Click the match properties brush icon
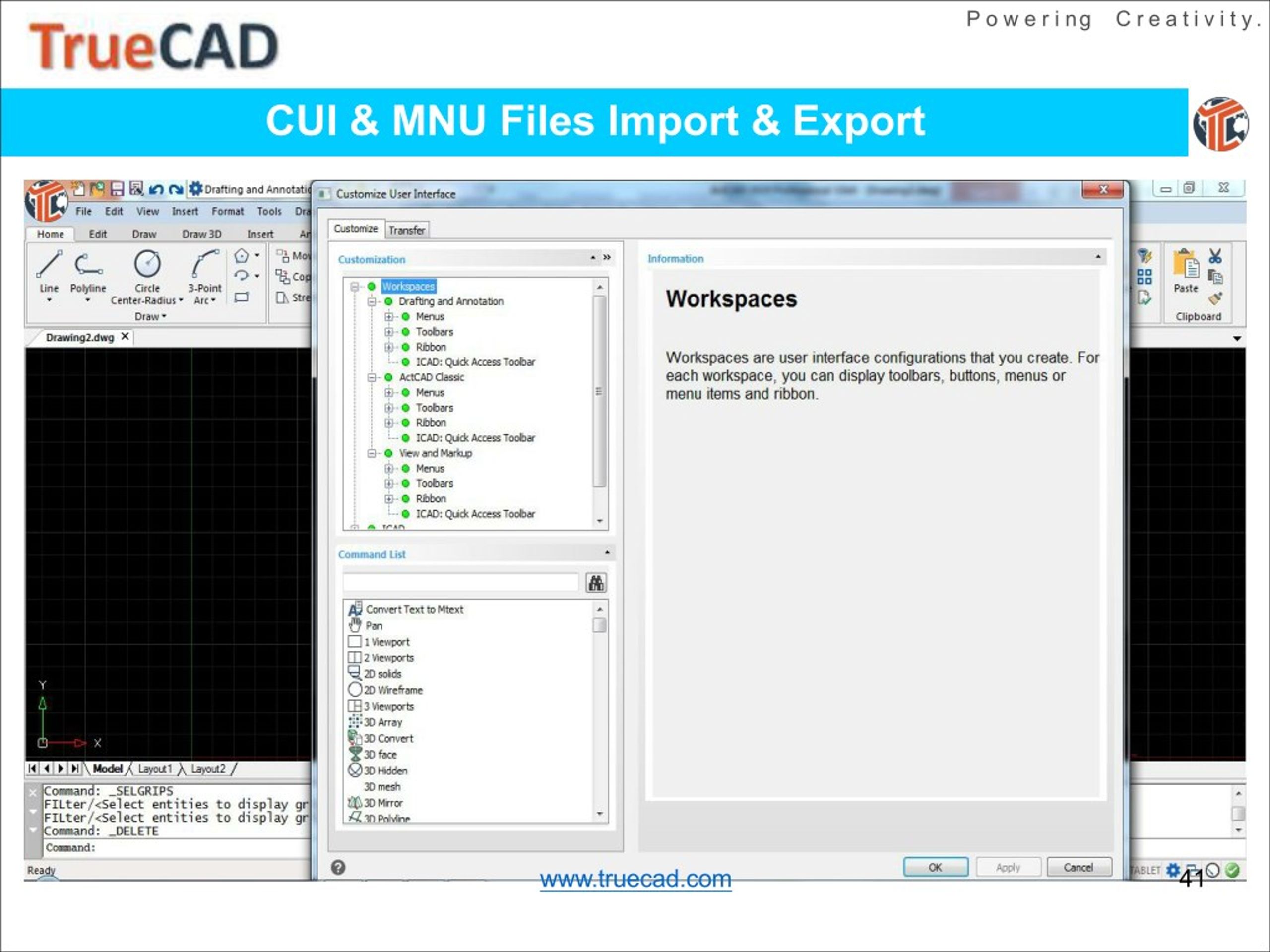 point(1215,298)
